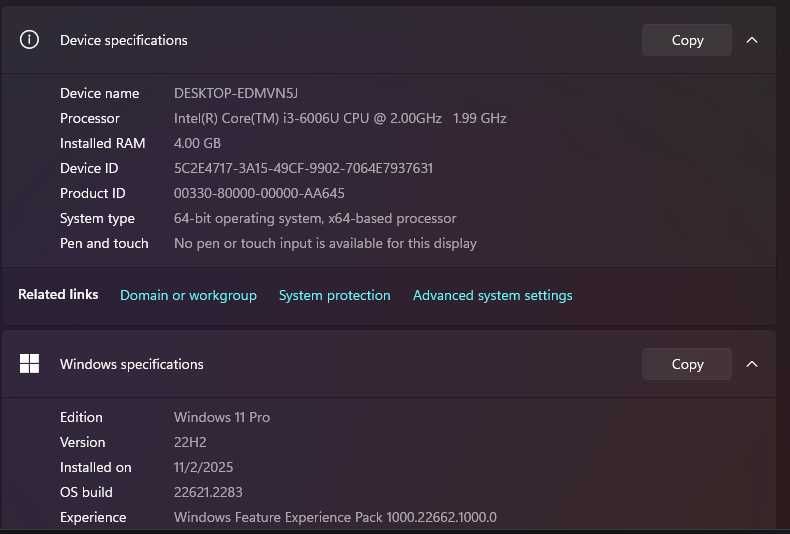This screenshot has height=534, width=790.
Task: Select the device name DESKTOP-EDMVN5J
Action: 236,93
